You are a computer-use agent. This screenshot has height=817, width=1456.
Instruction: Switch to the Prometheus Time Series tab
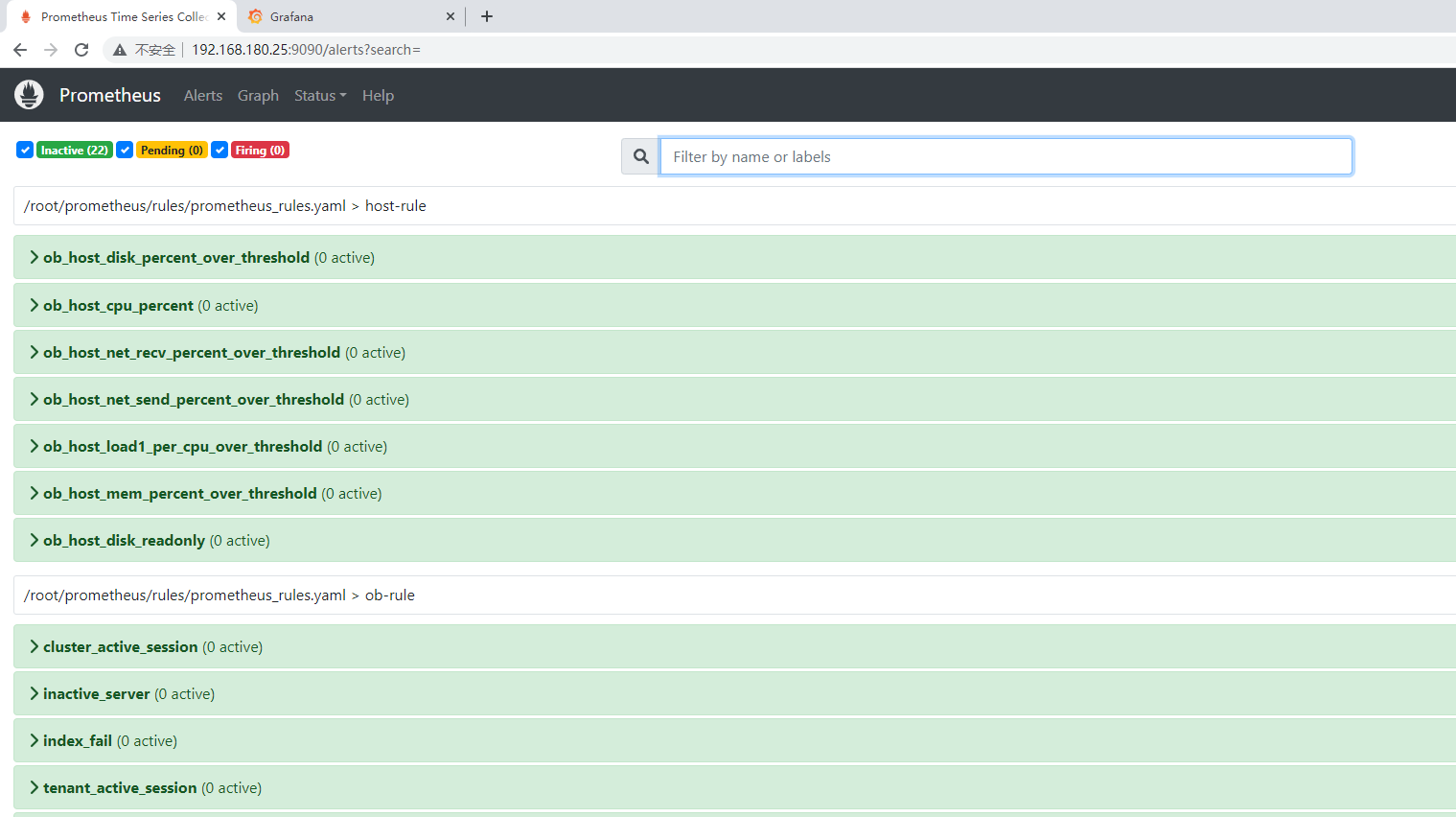[x=121, y=16]
